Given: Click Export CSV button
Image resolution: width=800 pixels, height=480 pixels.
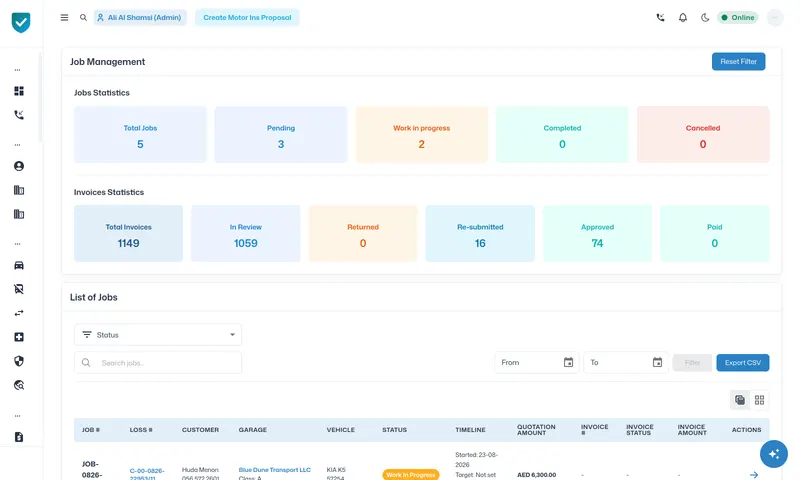Looking at the screenshot, I should [x=743, y=363].
